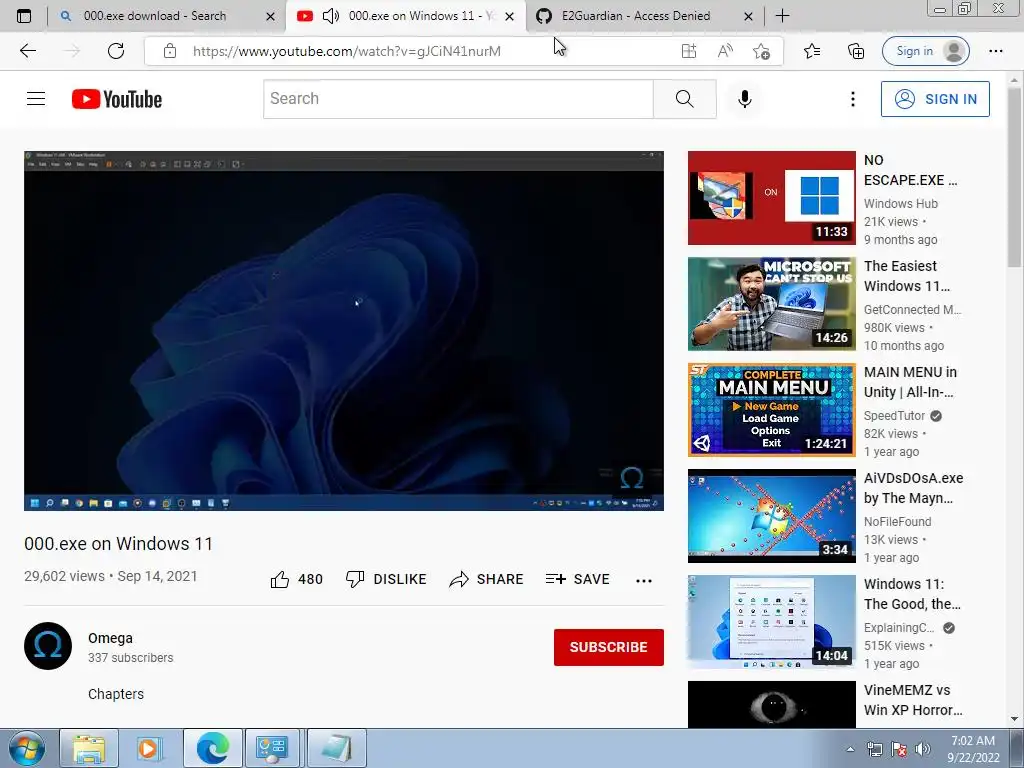Open AiVDsDOsA.exe video thumbnail
Screen dimensions: 1024x768
(771, 516)
